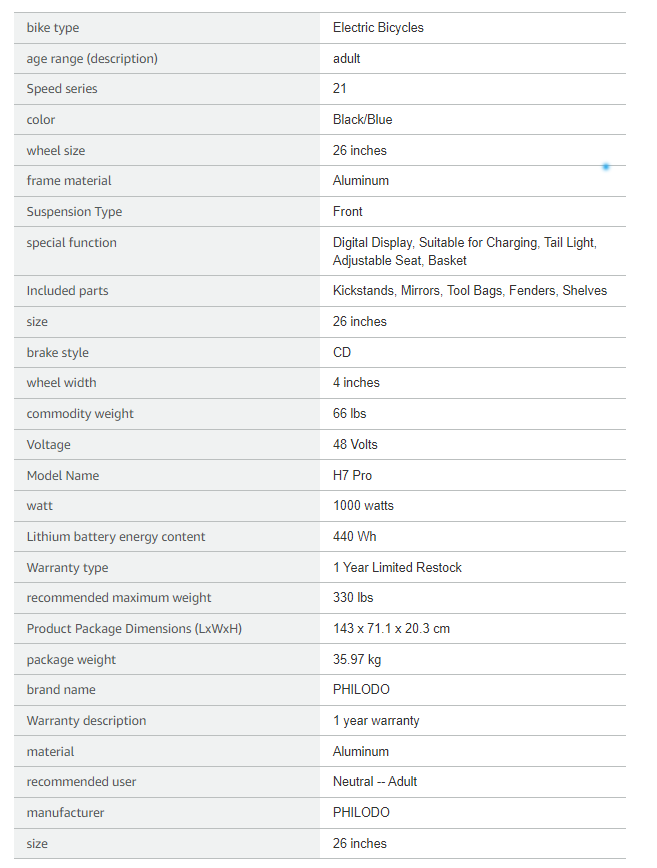The image size is (657, 868).
Task: Click the 'Neutral -- Adult' recommended user value
Action: tap(375, 782)
